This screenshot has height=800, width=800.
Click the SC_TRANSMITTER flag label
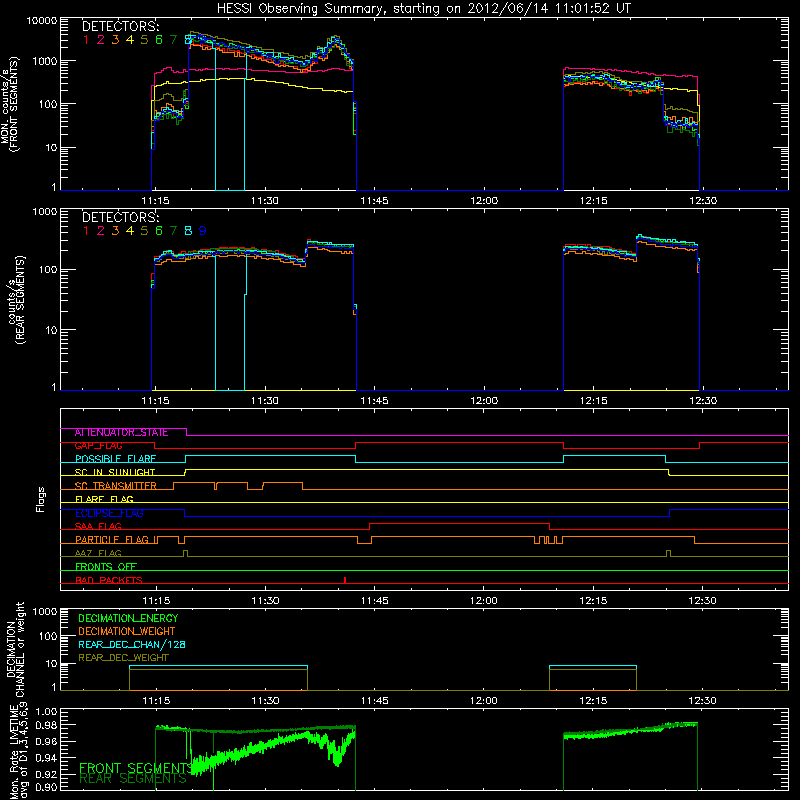(x=115, y=486)
